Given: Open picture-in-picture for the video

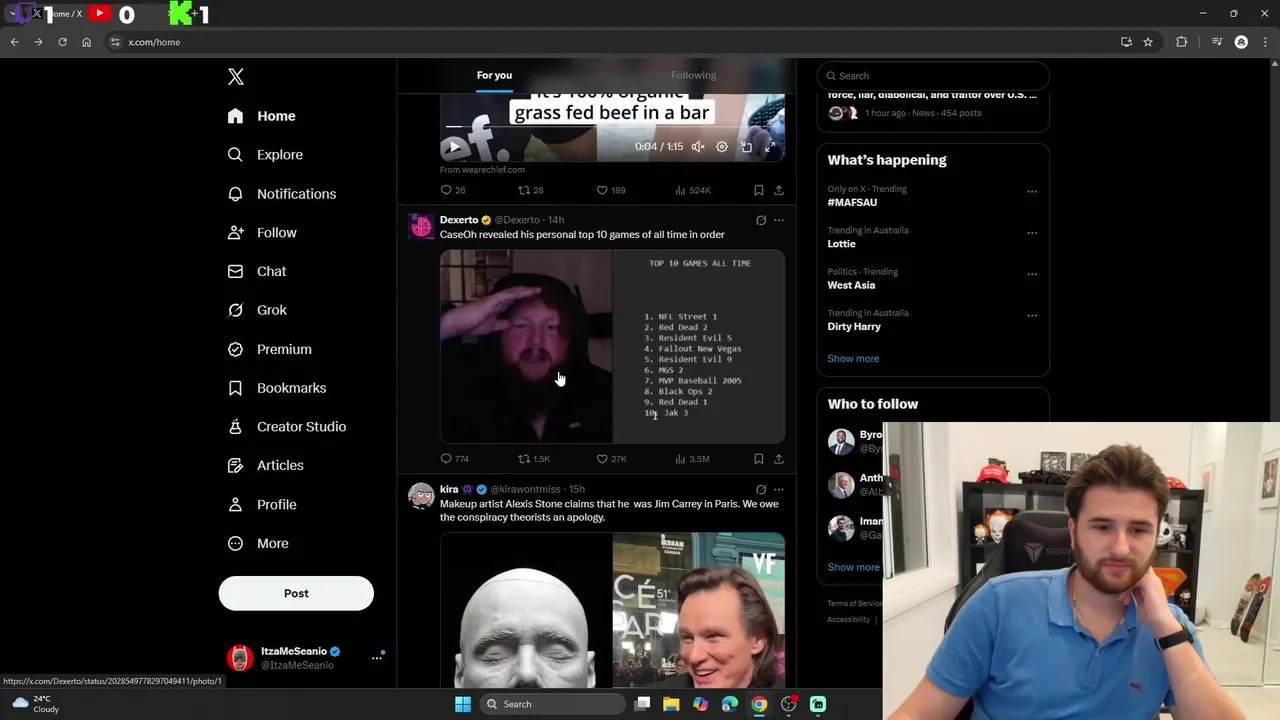Looking at the screenshot, I should click(746, 147).
